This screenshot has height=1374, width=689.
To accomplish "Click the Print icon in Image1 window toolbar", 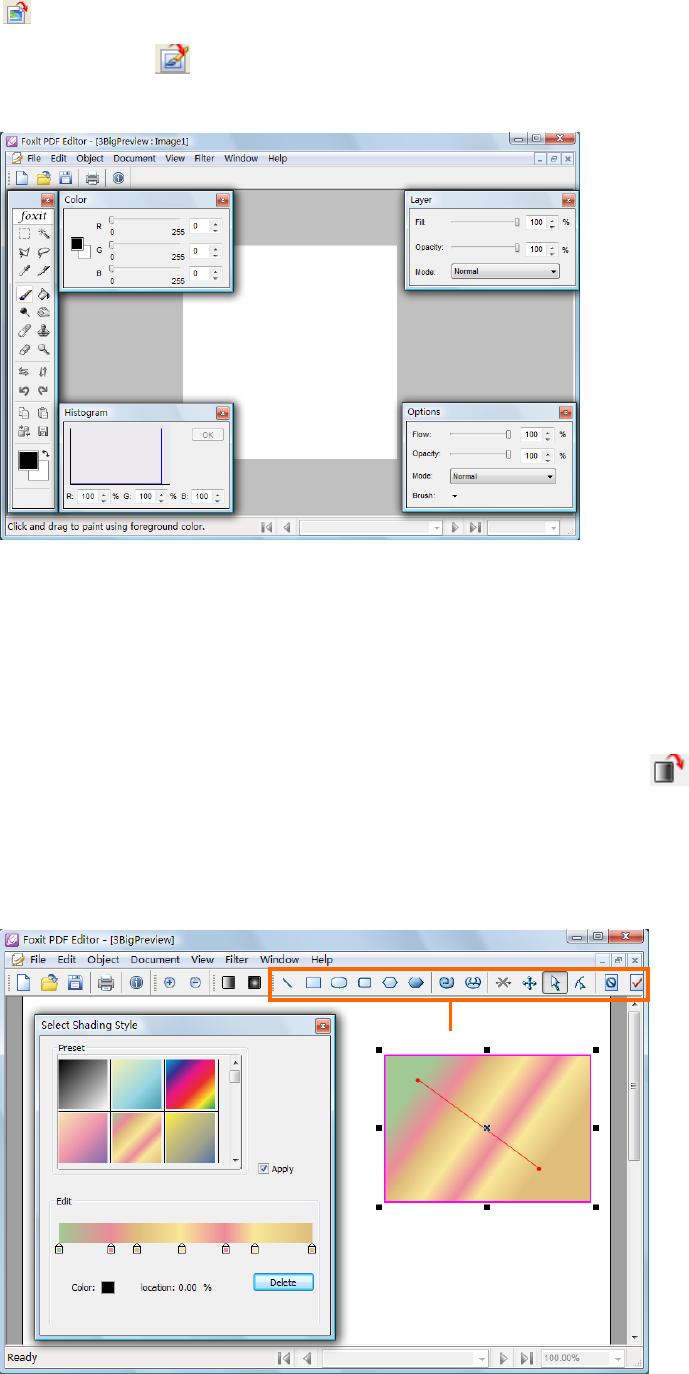I will coord(92,179).
